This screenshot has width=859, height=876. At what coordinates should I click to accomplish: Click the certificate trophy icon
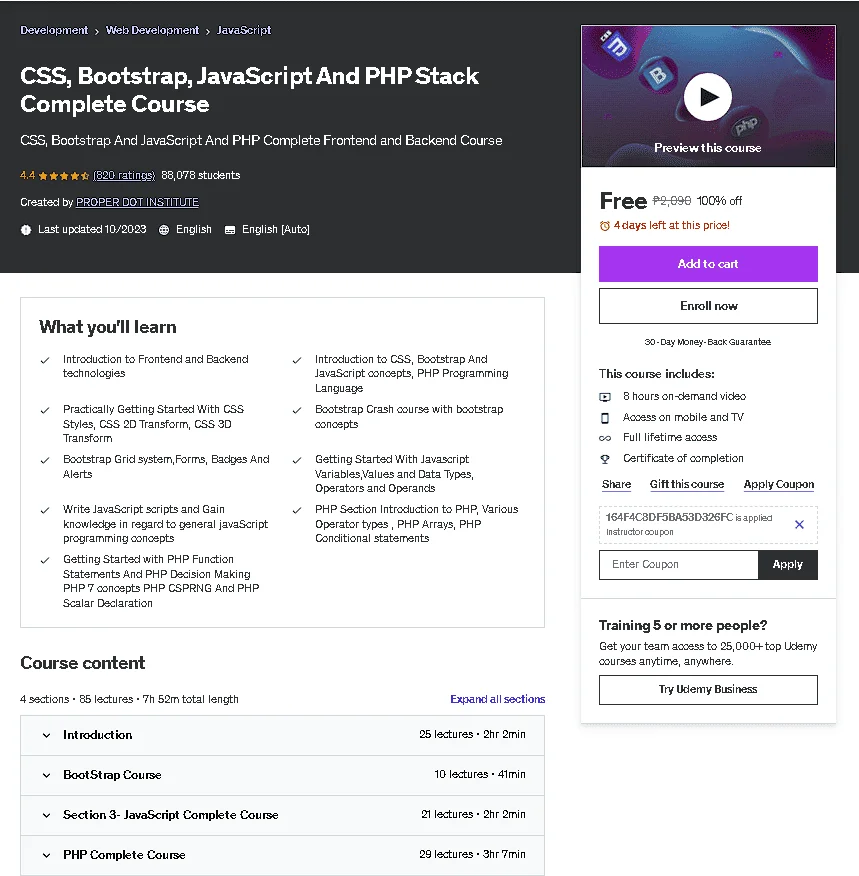(605, 459)
